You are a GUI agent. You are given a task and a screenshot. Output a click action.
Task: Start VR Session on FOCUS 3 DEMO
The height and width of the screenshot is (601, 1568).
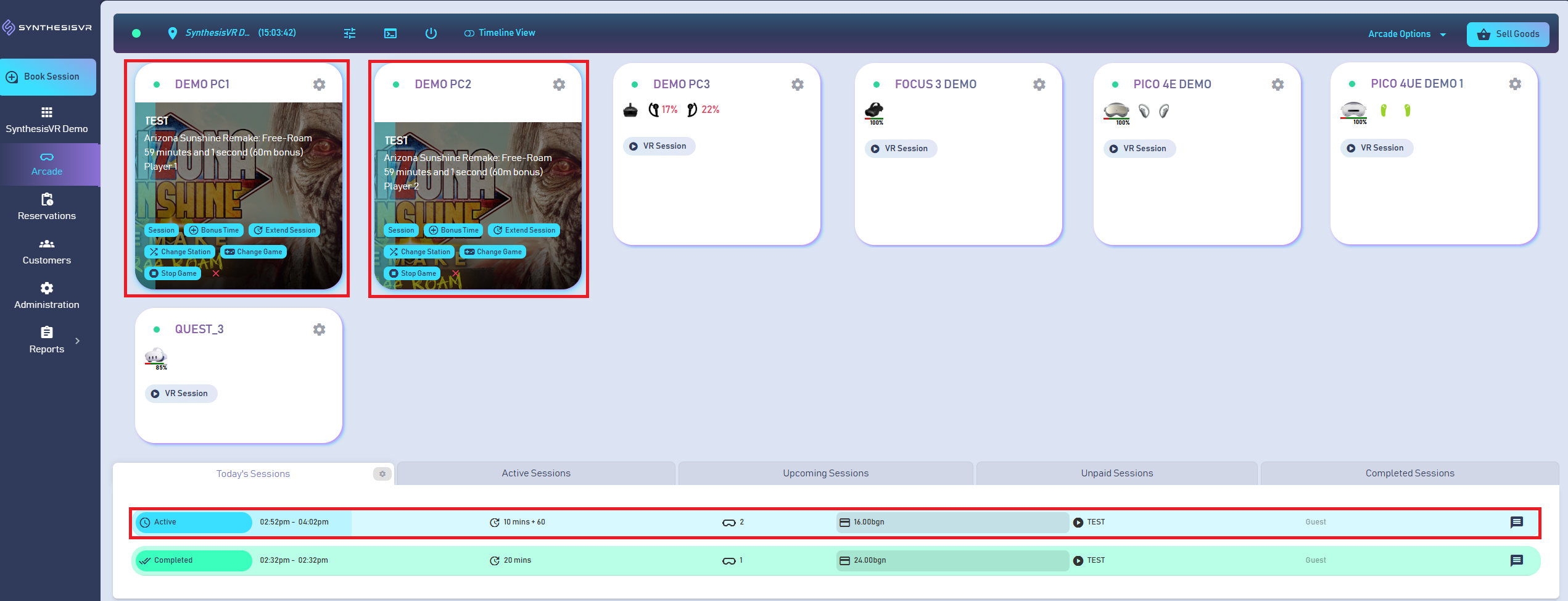coord(901,149)
